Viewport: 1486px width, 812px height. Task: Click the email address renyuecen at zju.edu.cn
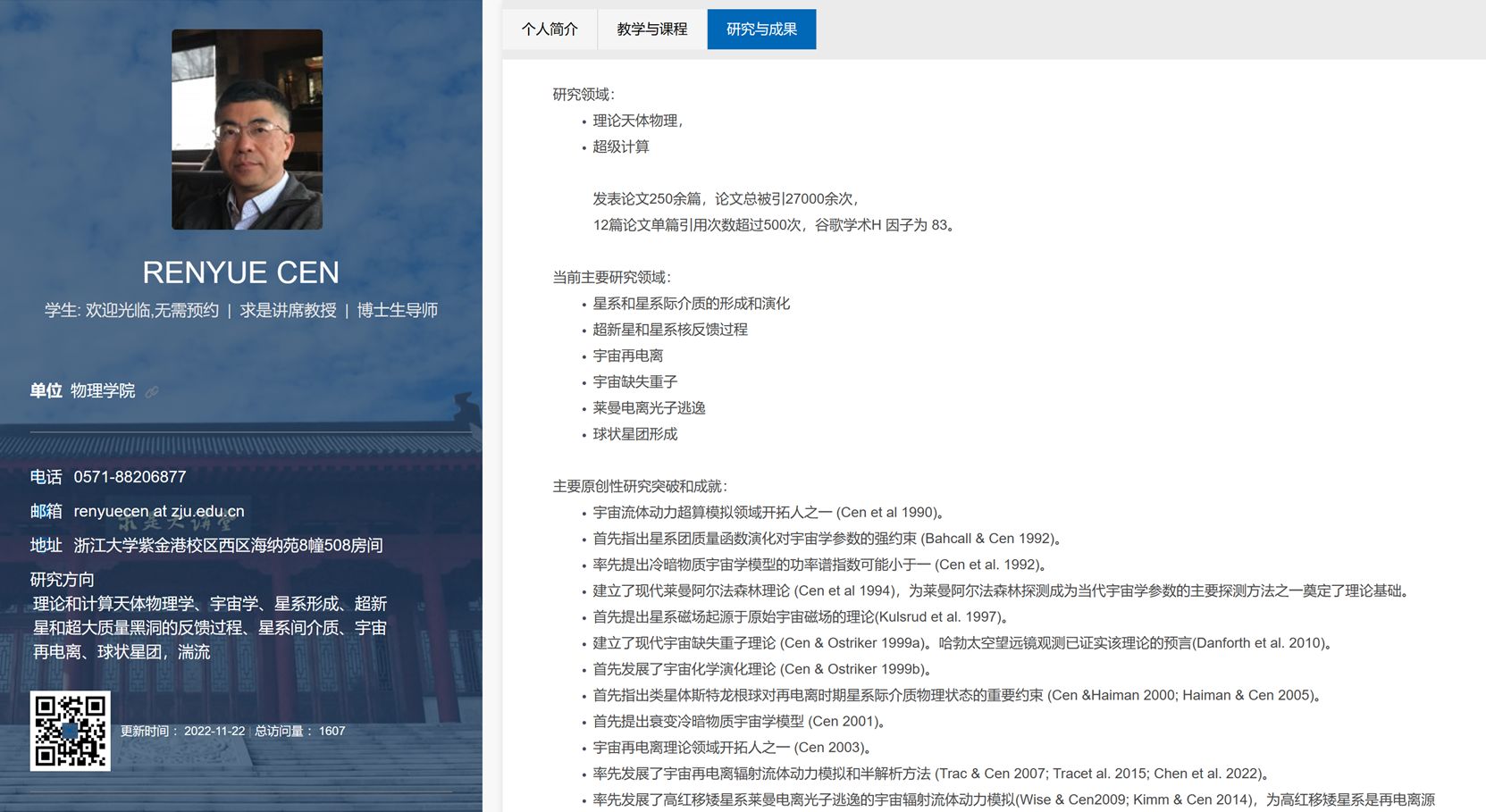pyautogui.click(x=158, y=511)
